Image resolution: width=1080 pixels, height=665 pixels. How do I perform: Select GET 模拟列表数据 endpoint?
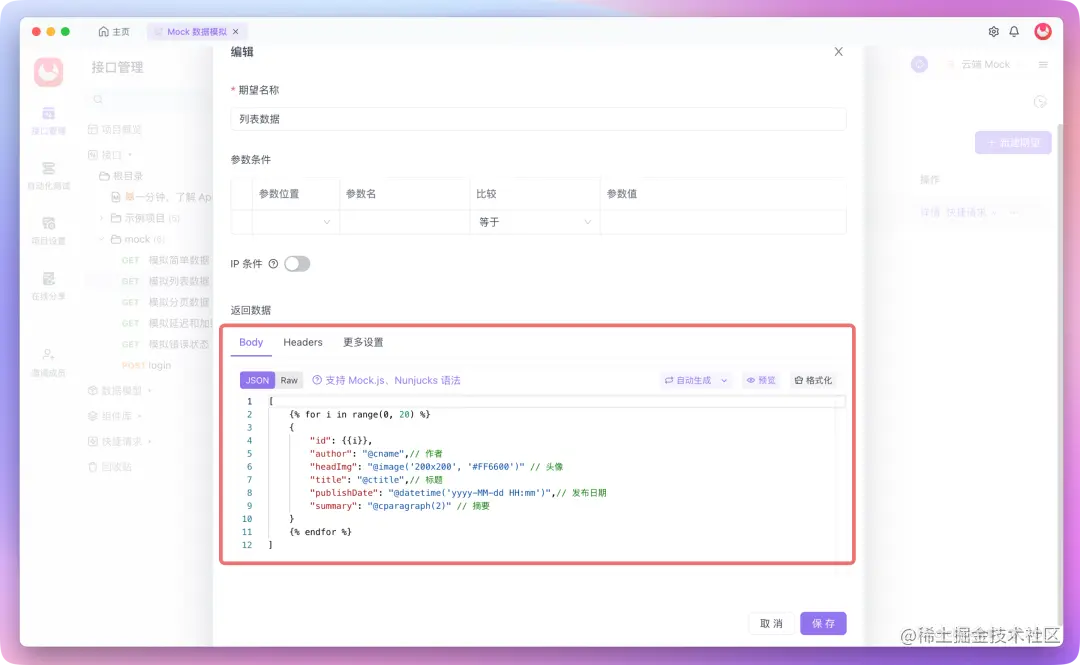coord(165,281)
